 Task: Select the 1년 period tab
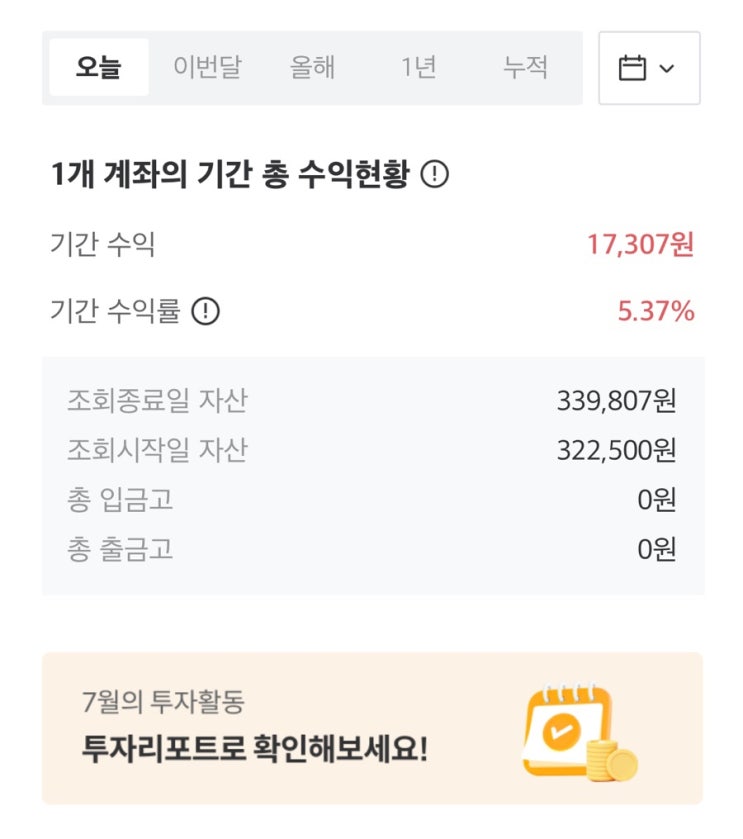419,68
